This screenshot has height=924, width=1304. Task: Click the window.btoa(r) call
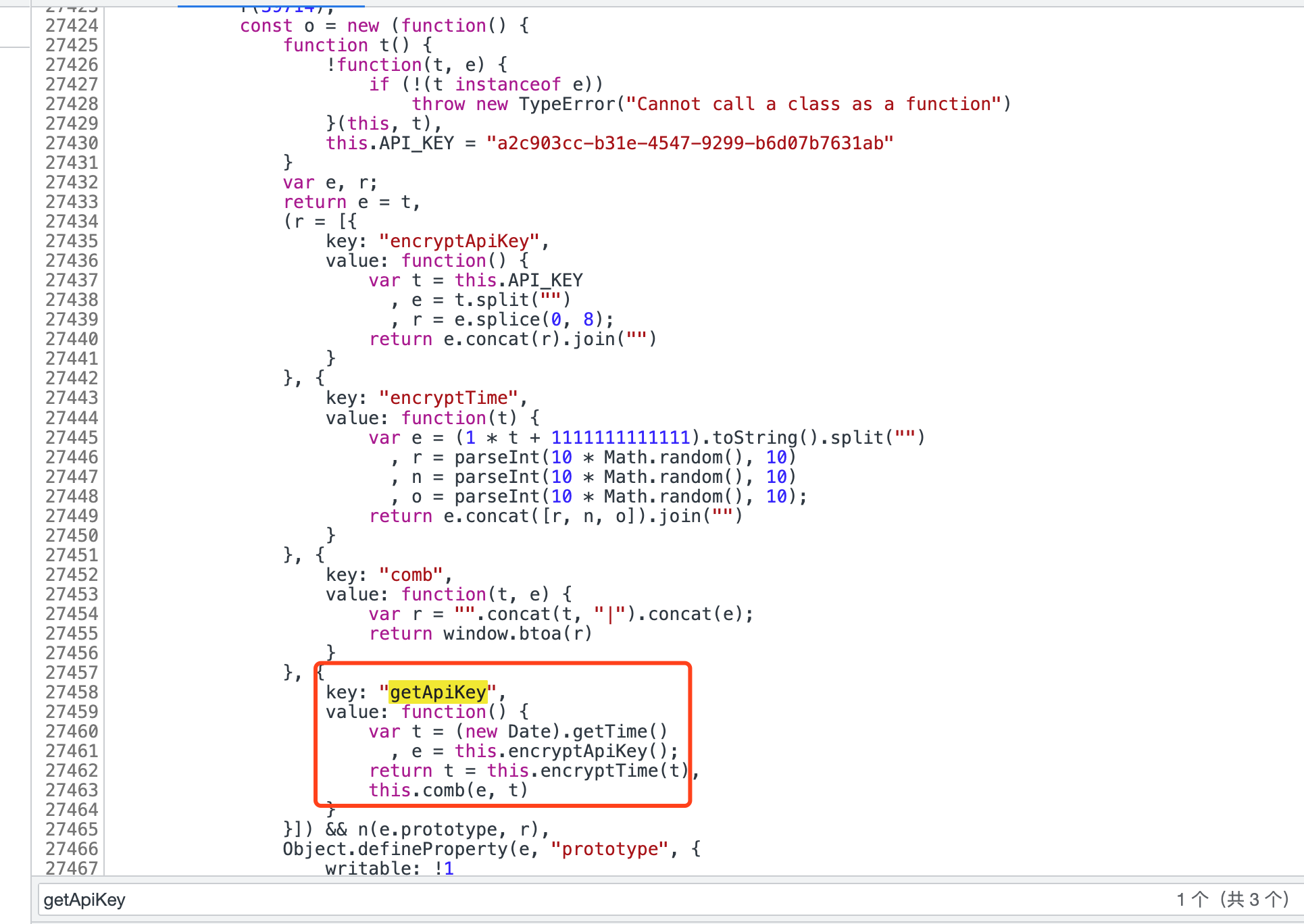[518, 634]
